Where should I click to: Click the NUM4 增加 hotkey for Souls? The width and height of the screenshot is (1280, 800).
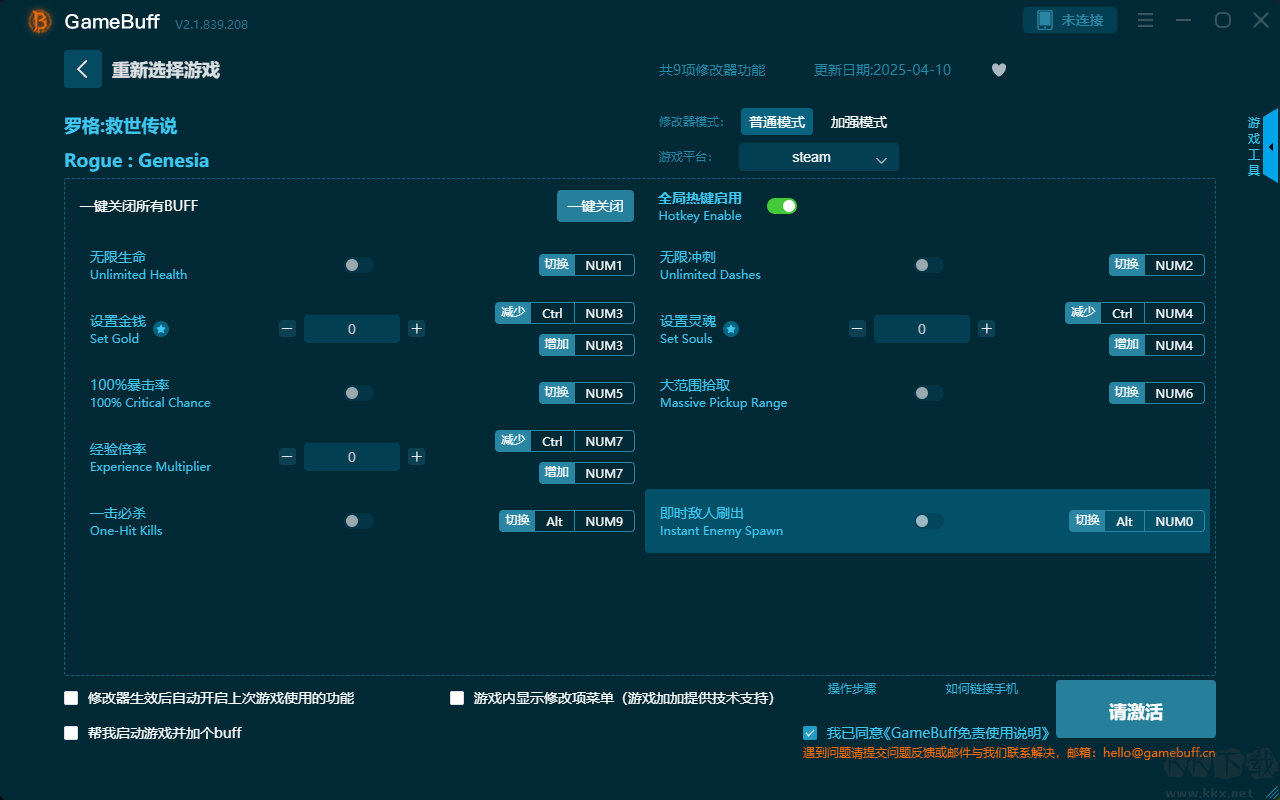click(x=1157, y=345)
